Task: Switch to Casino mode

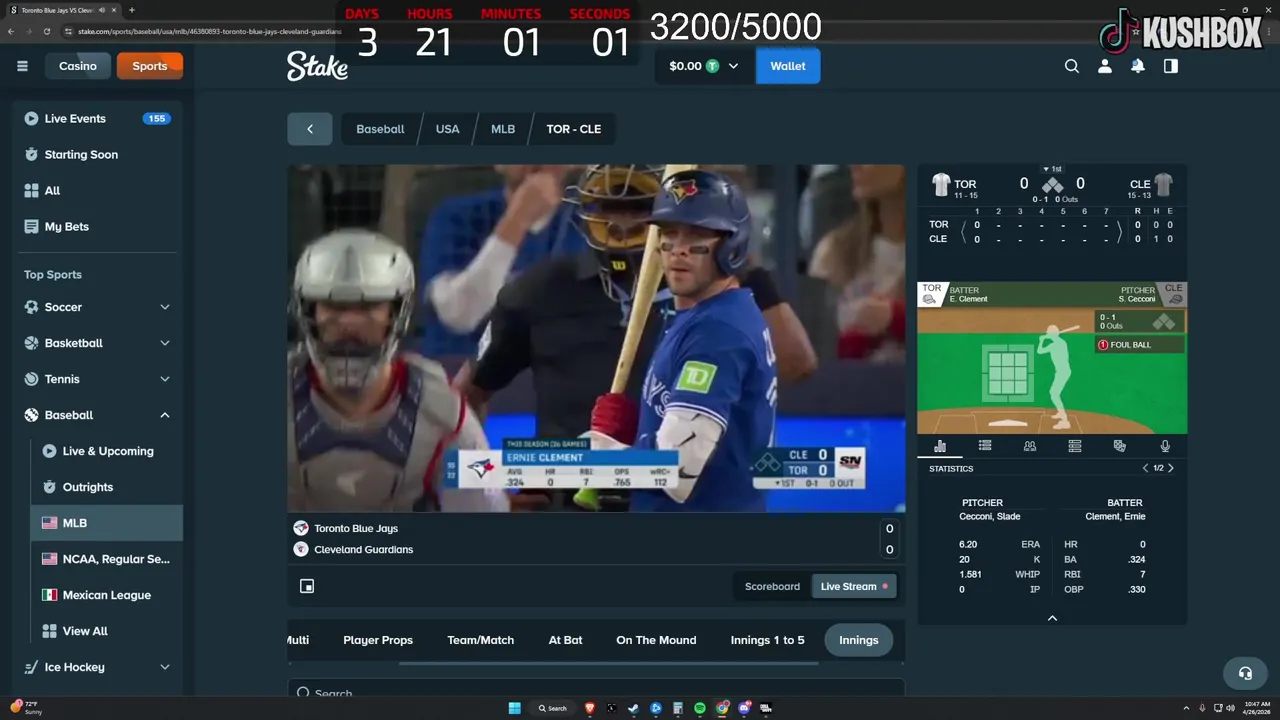Action: [78, 66]
